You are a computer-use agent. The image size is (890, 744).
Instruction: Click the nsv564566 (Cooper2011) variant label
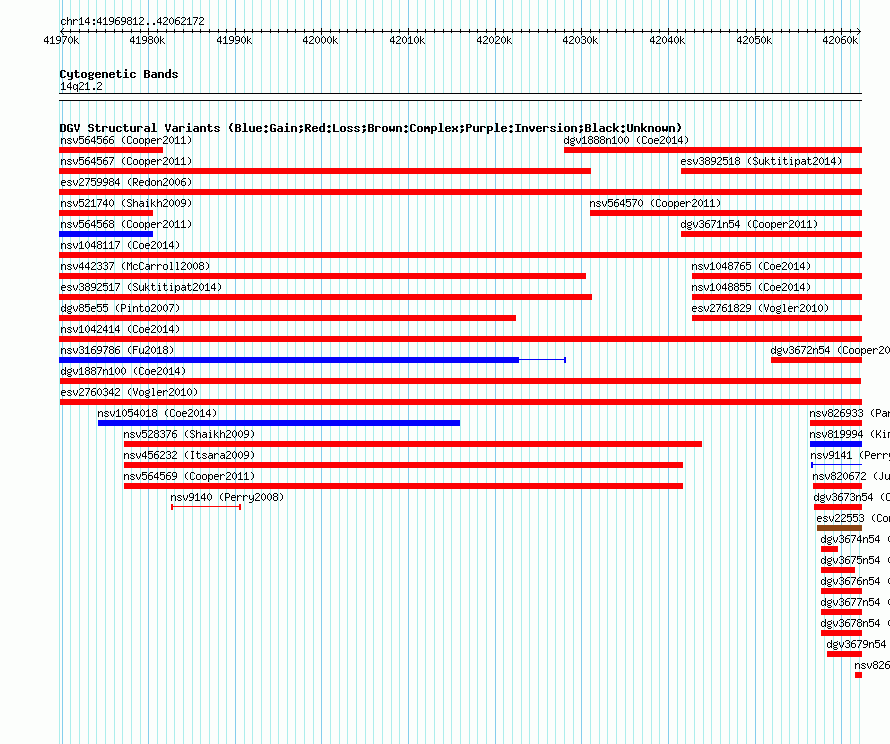tap(126, 140)
